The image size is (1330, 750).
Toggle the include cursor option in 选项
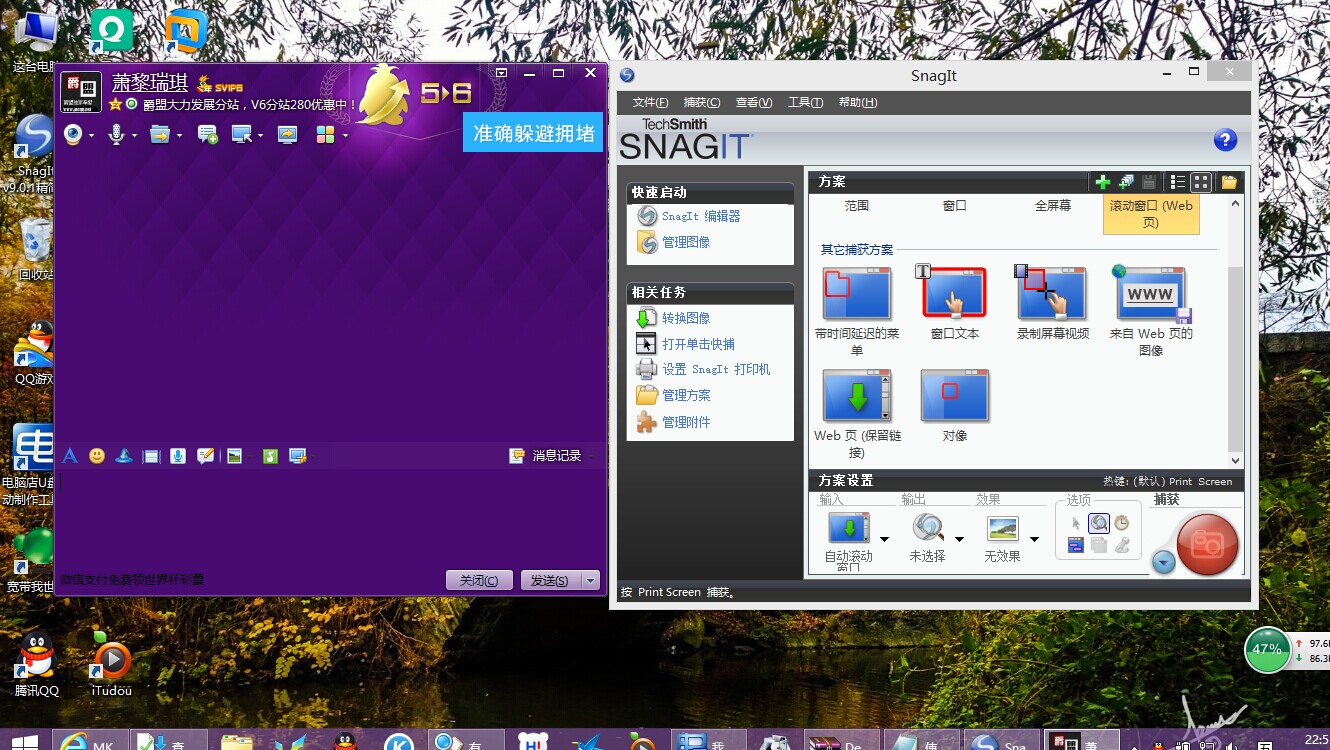1076,523
